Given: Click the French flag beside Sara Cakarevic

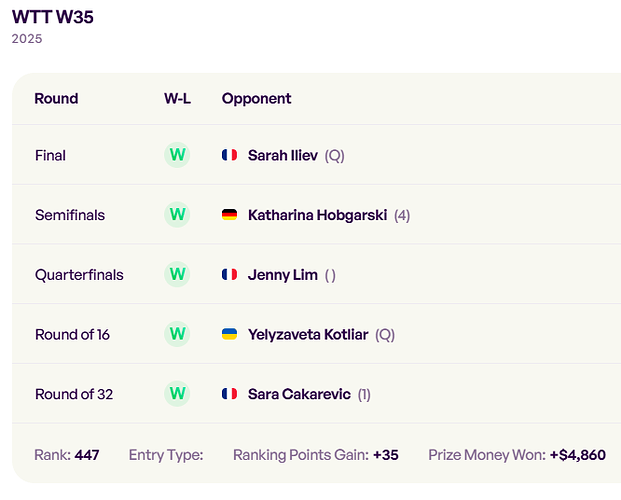Looking at the screenshot, I should (229, 394).
